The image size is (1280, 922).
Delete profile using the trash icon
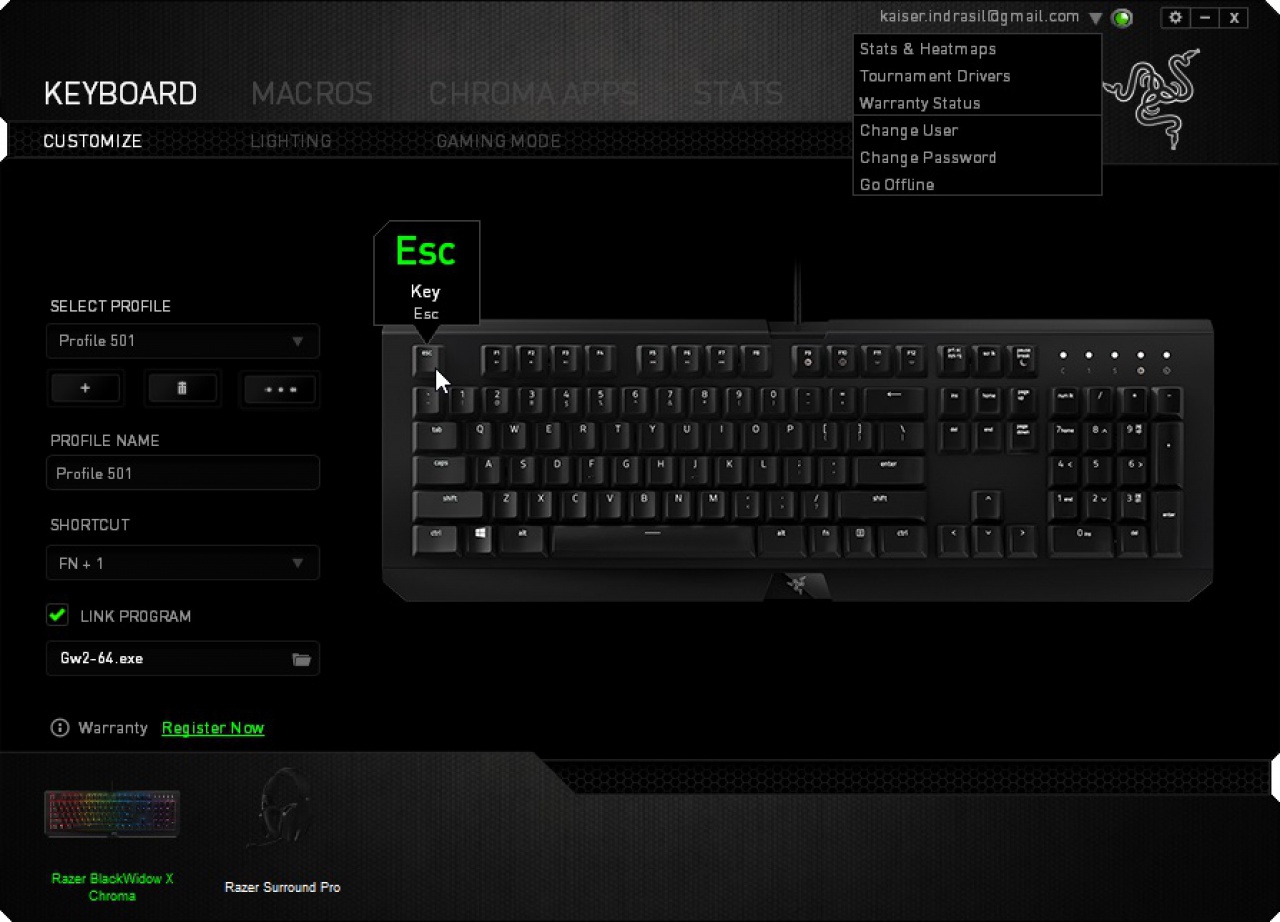coord(182,388)
